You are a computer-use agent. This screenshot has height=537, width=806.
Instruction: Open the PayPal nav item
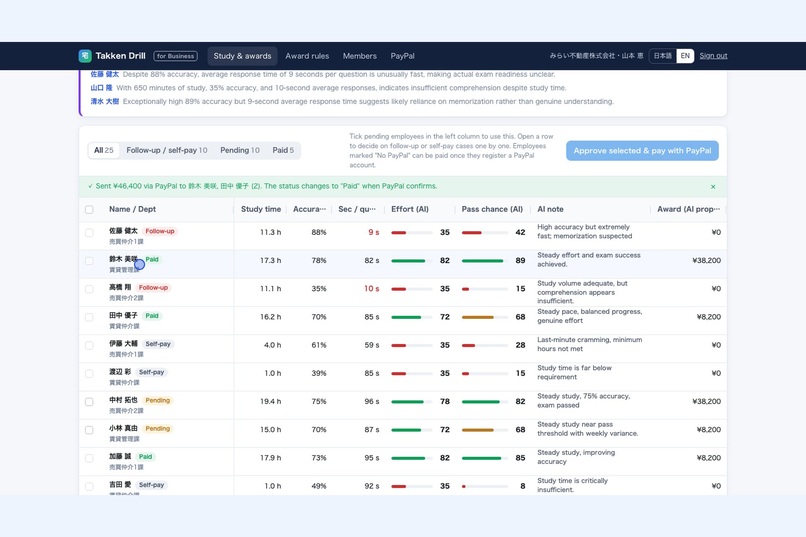[402, 56]
